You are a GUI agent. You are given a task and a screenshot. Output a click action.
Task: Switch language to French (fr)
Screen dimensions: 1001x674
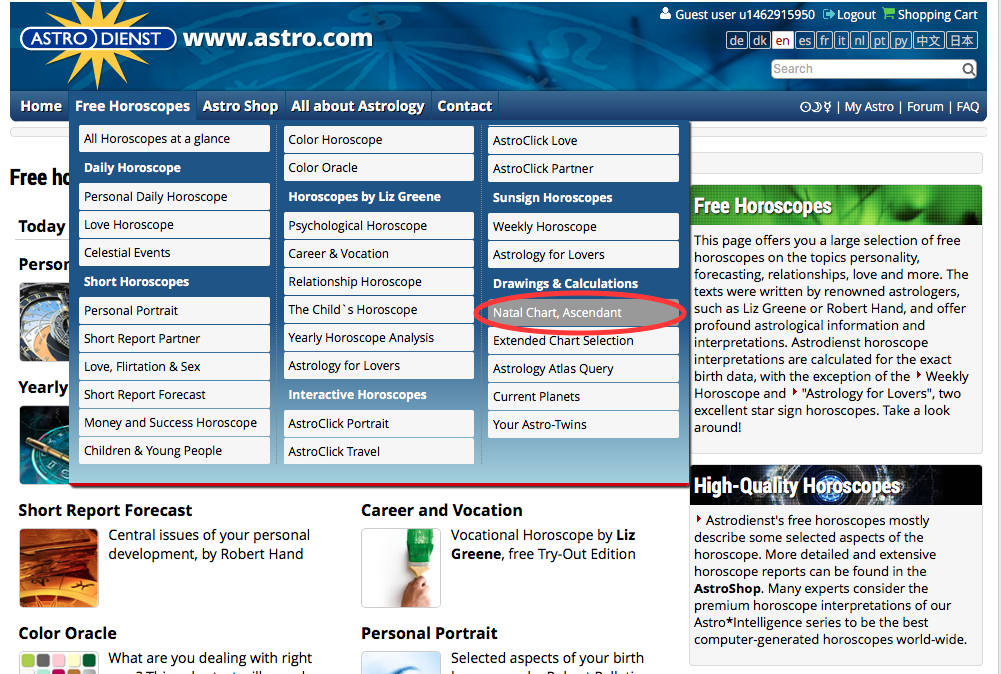(x=824, y=41)
